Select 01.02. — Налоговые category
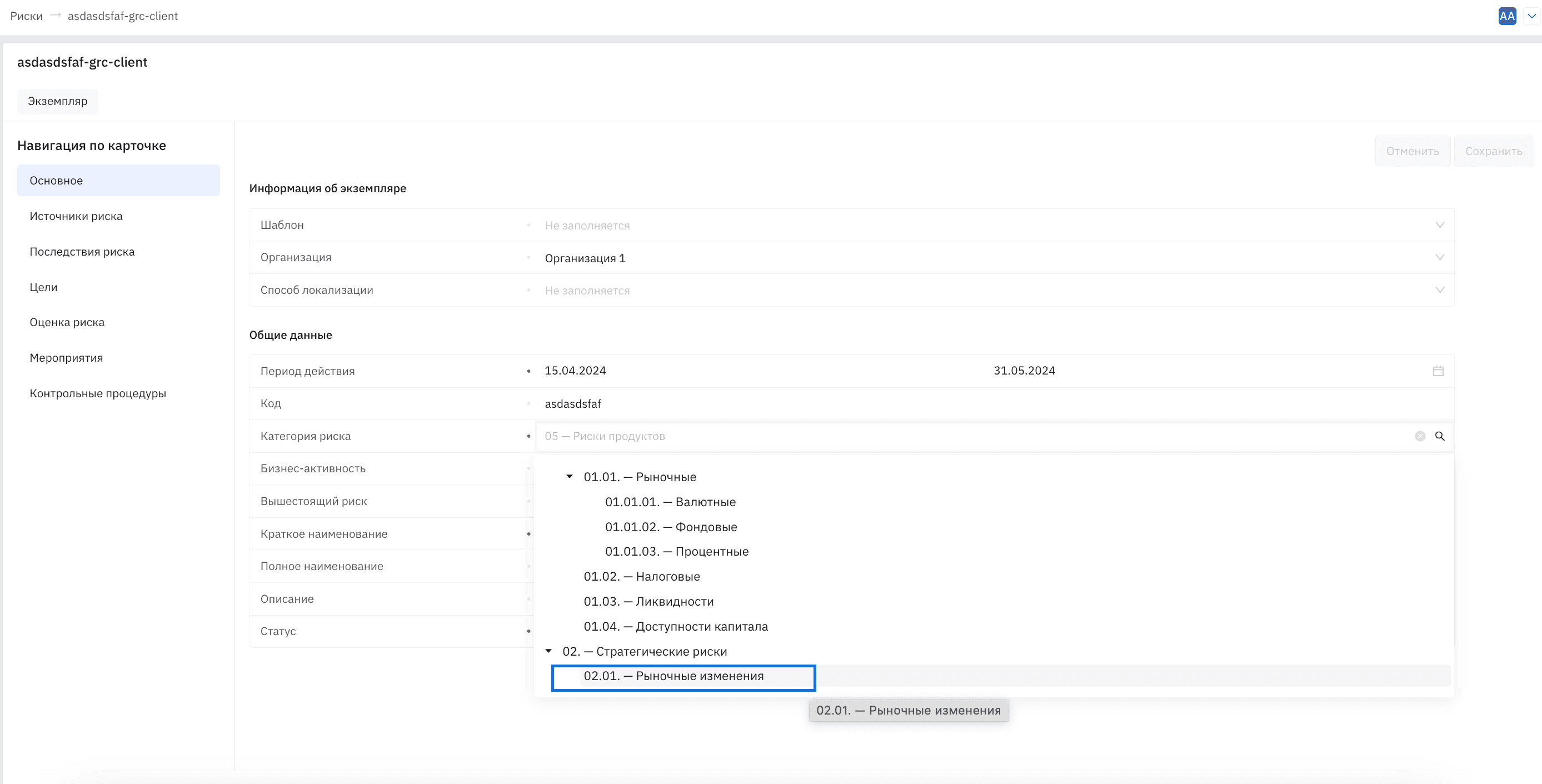 point(642,577)
